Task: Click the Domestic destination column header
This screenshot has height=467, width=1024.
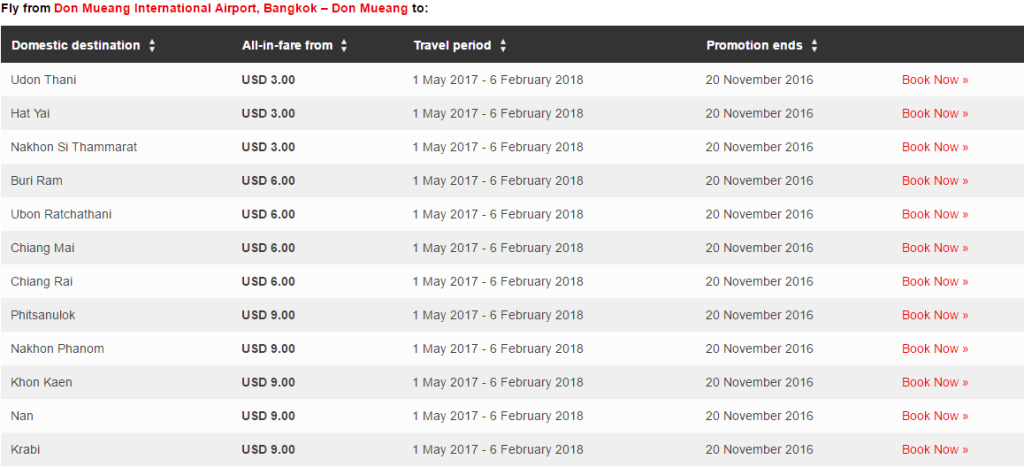Action: tap(76, 45)
